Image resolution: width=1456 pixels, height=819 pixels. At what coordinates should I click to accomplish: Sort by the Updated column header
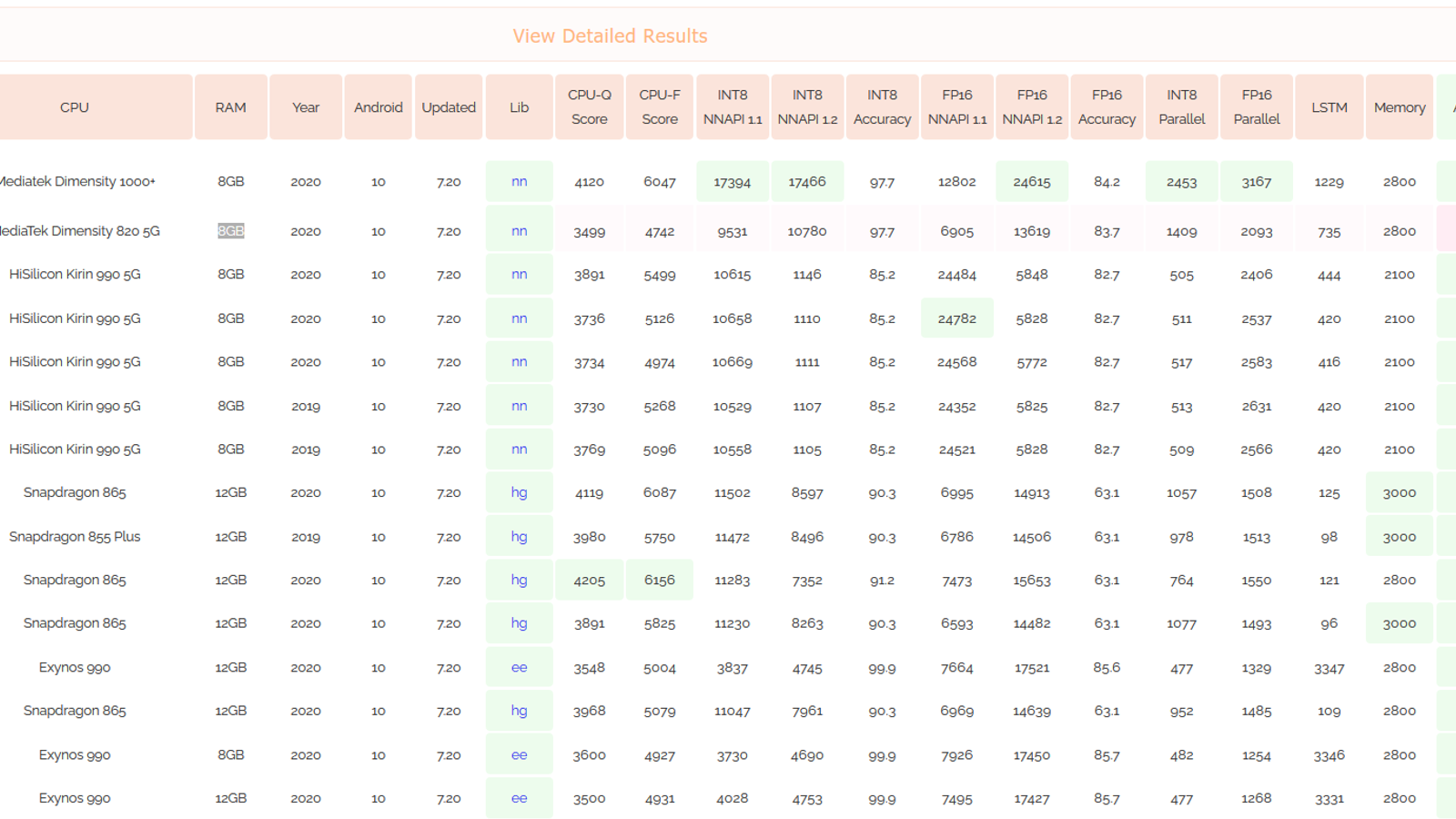(x=449, y=107)
